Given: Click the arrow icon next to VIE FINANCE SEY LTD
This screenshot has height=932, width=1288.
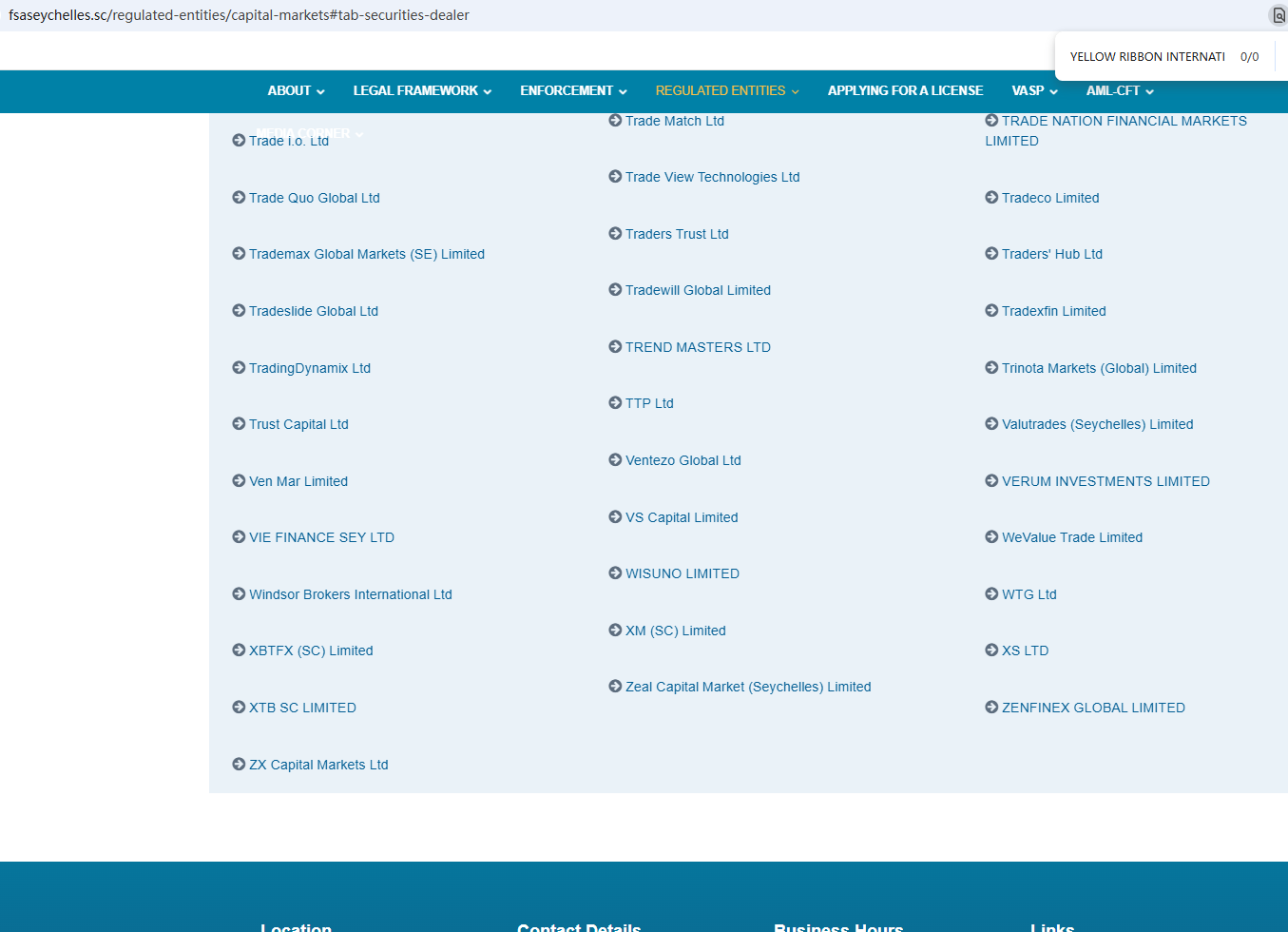Looking at the screenshot, I should click(239, 536).
